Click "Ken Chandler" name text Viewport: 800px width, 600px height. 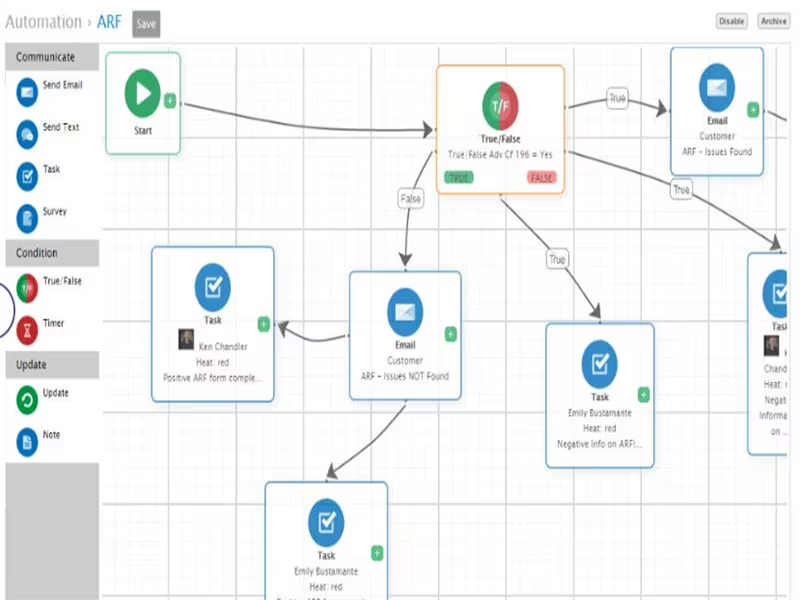pyautogui.click(x=223, y=346)
